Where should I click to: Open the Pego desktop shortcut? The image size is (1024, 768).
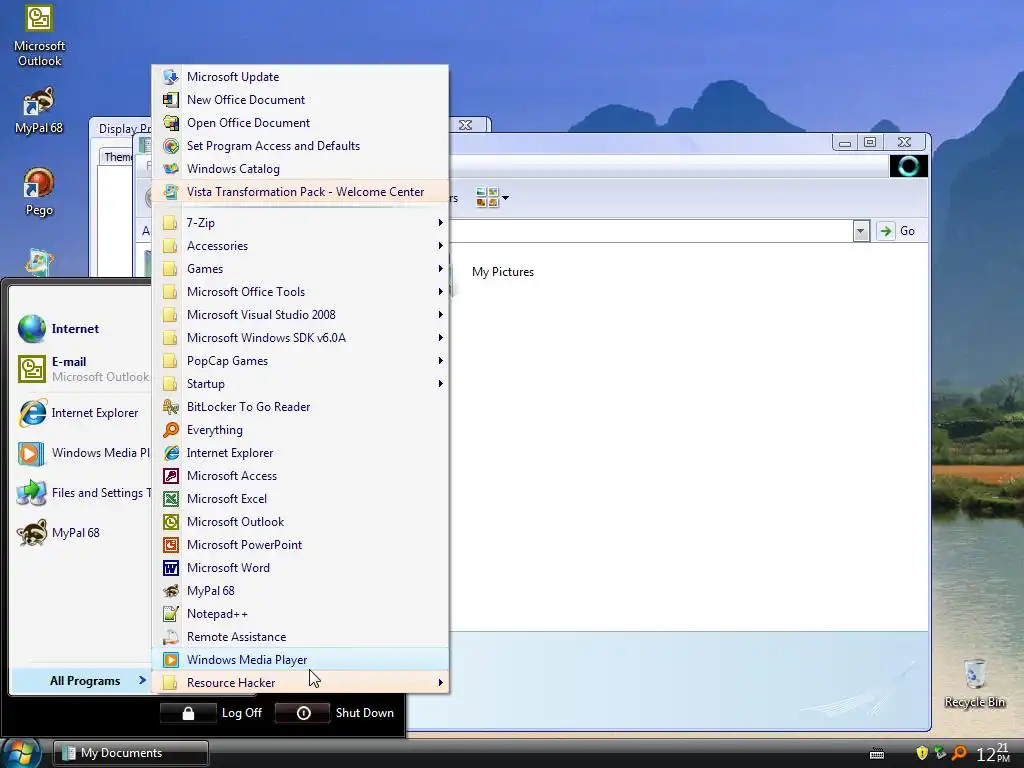pyautogui.click(x=39, y=192)
